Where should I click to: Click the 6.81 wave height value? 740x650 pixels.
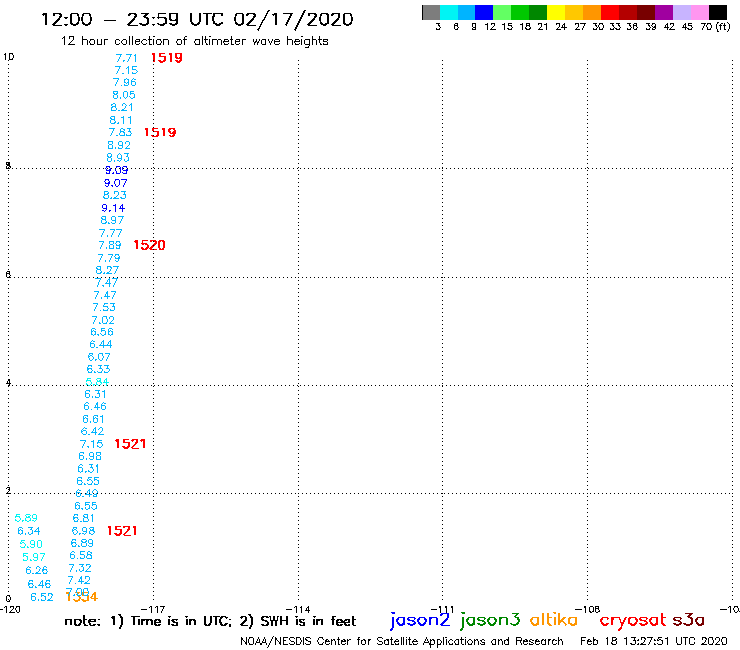(84, 518)
